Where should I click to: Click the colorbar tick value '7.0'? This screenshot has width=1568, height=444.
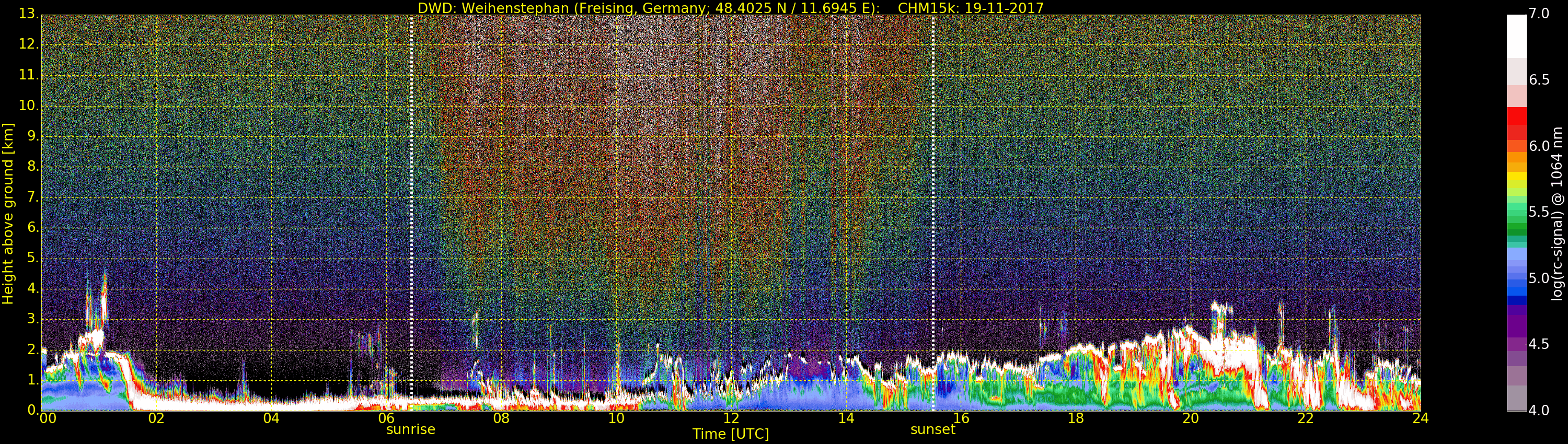[x=1539, y=14]
